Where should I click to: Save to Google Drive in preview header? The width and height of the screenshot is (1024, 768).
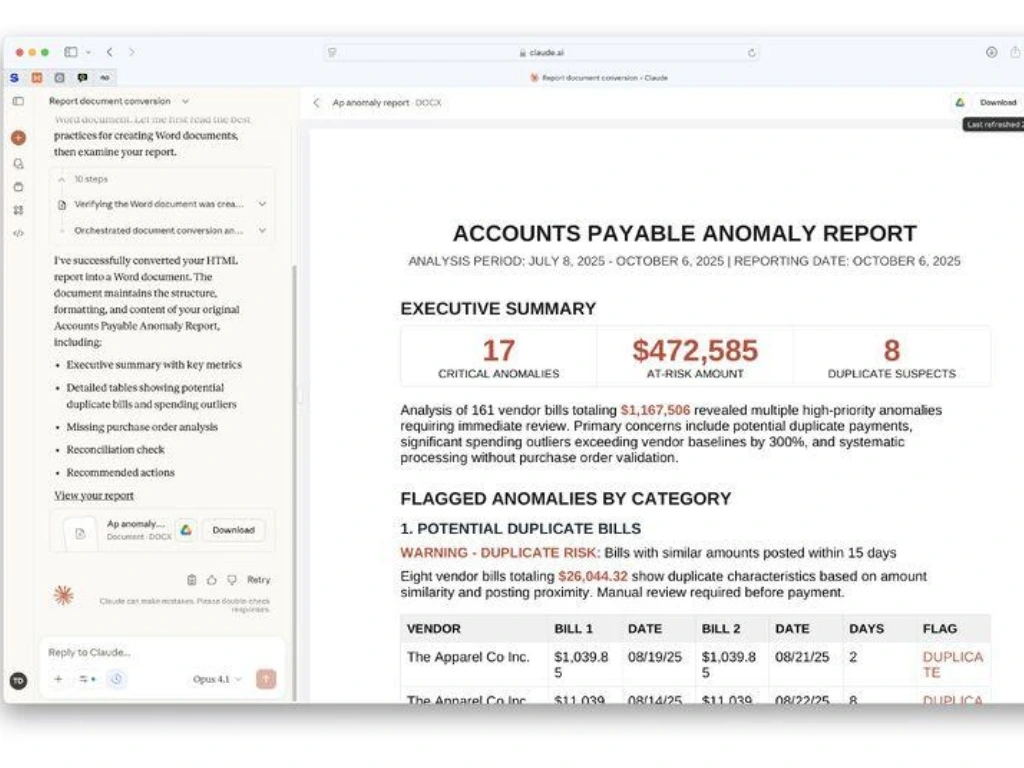click(x=960, y=103)
